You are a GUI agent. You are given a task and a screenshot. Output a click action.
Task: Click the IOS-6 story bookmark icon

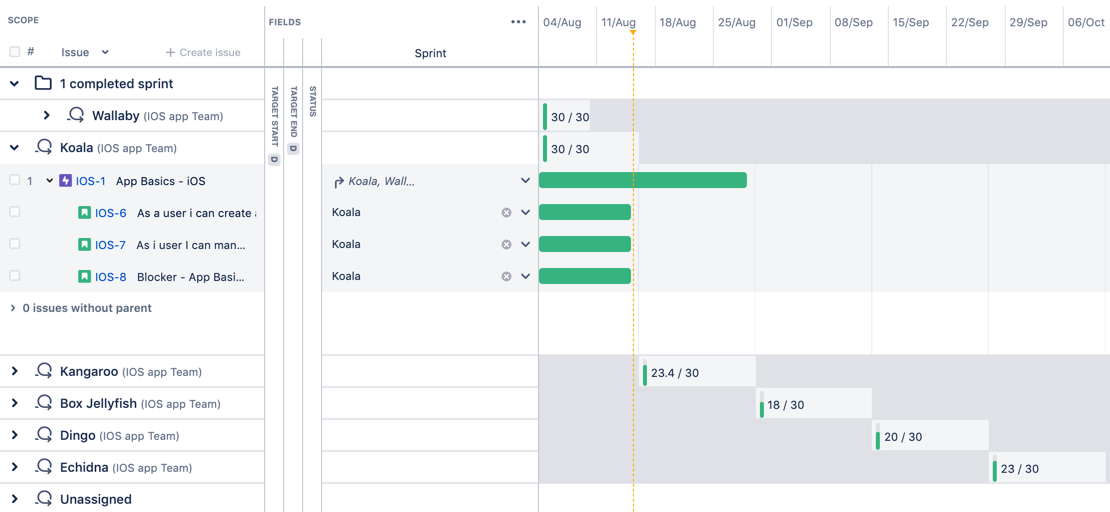tap(84, 212)
